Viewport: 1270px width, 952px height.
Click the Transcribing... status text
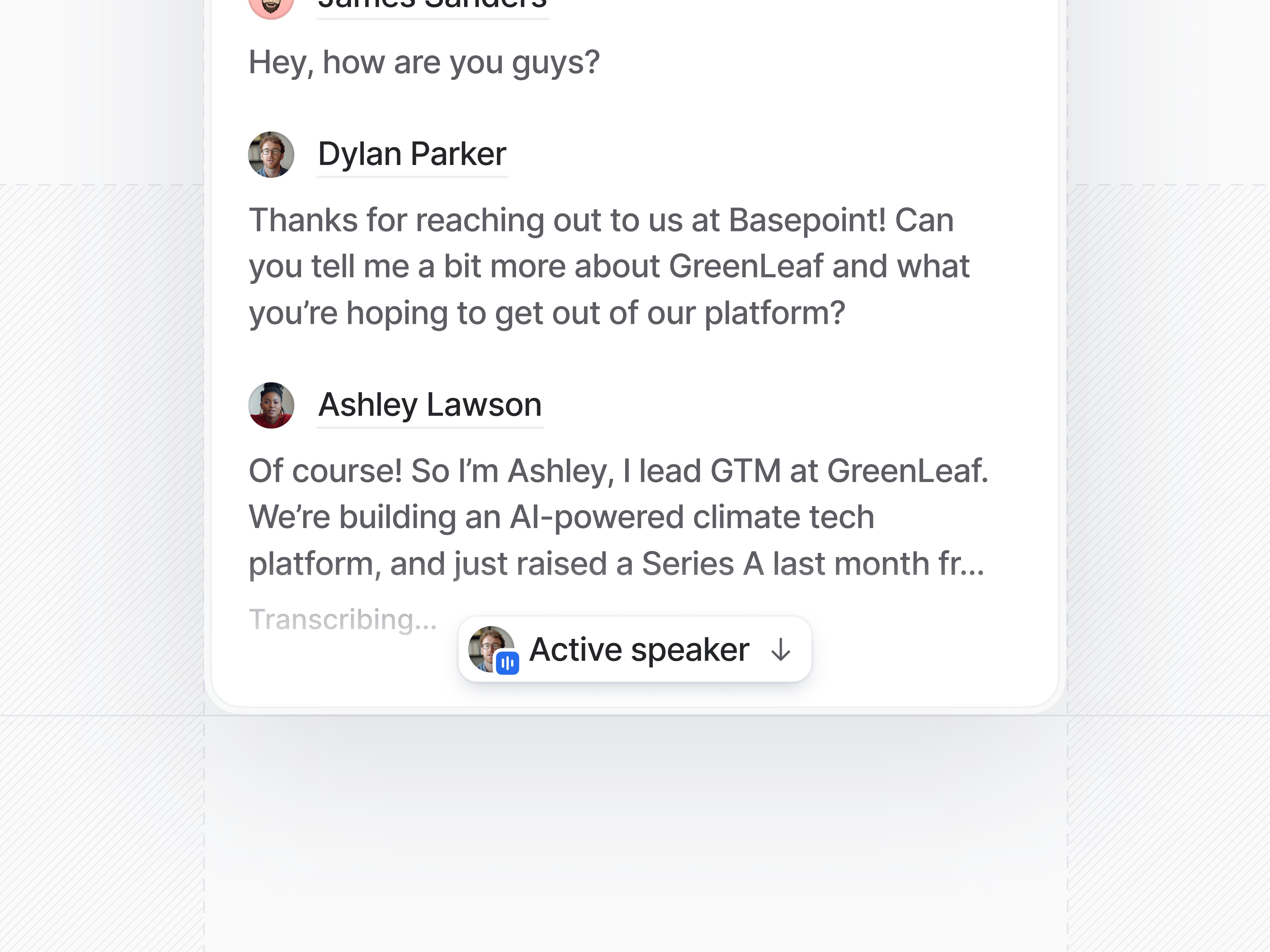point(343,620)
